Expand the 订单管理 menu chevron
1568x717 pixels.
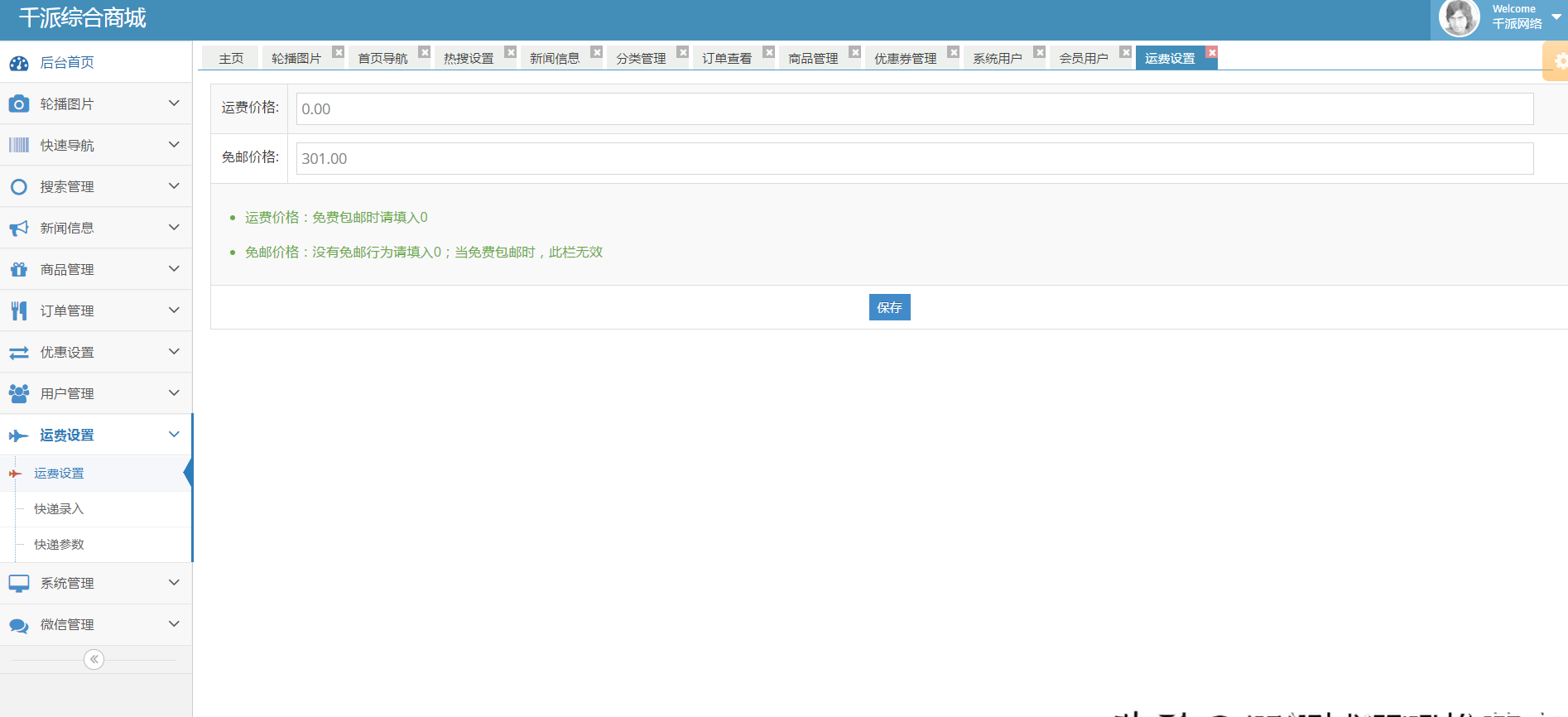pyautogui.click(x=174, y=310)
